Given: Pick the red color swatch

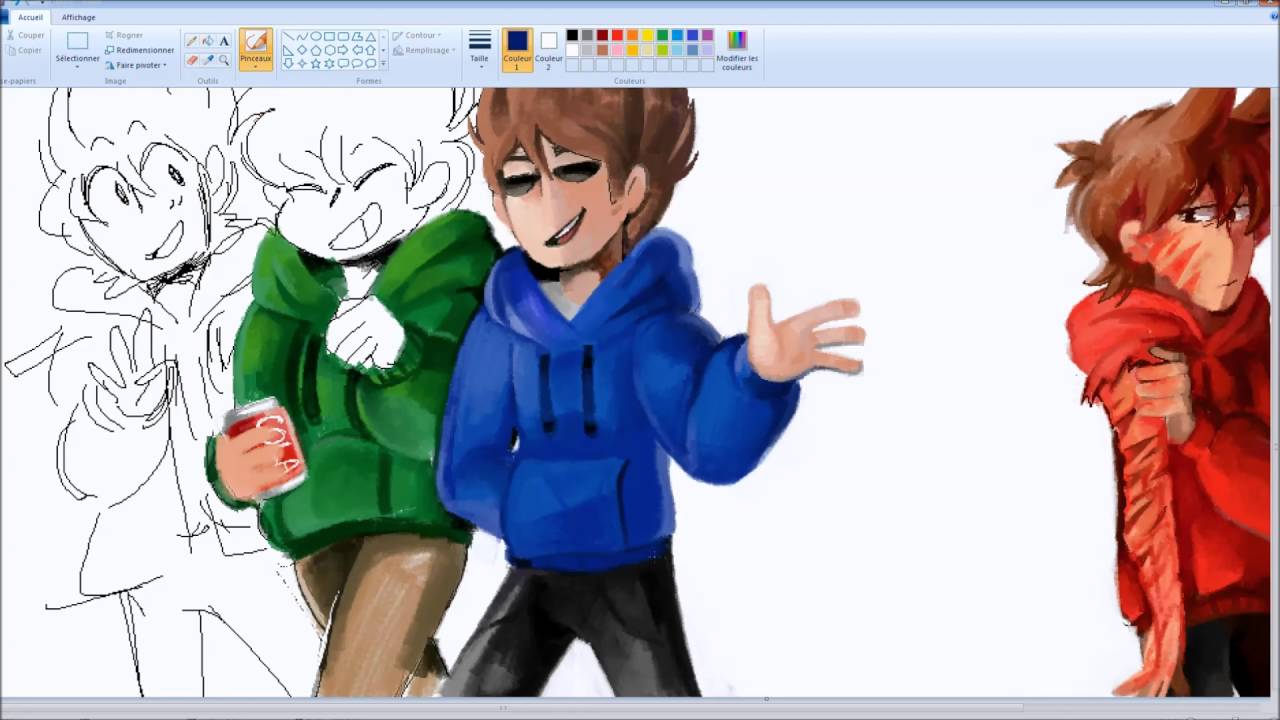Looking at the screenshot, I should (617, 35).
